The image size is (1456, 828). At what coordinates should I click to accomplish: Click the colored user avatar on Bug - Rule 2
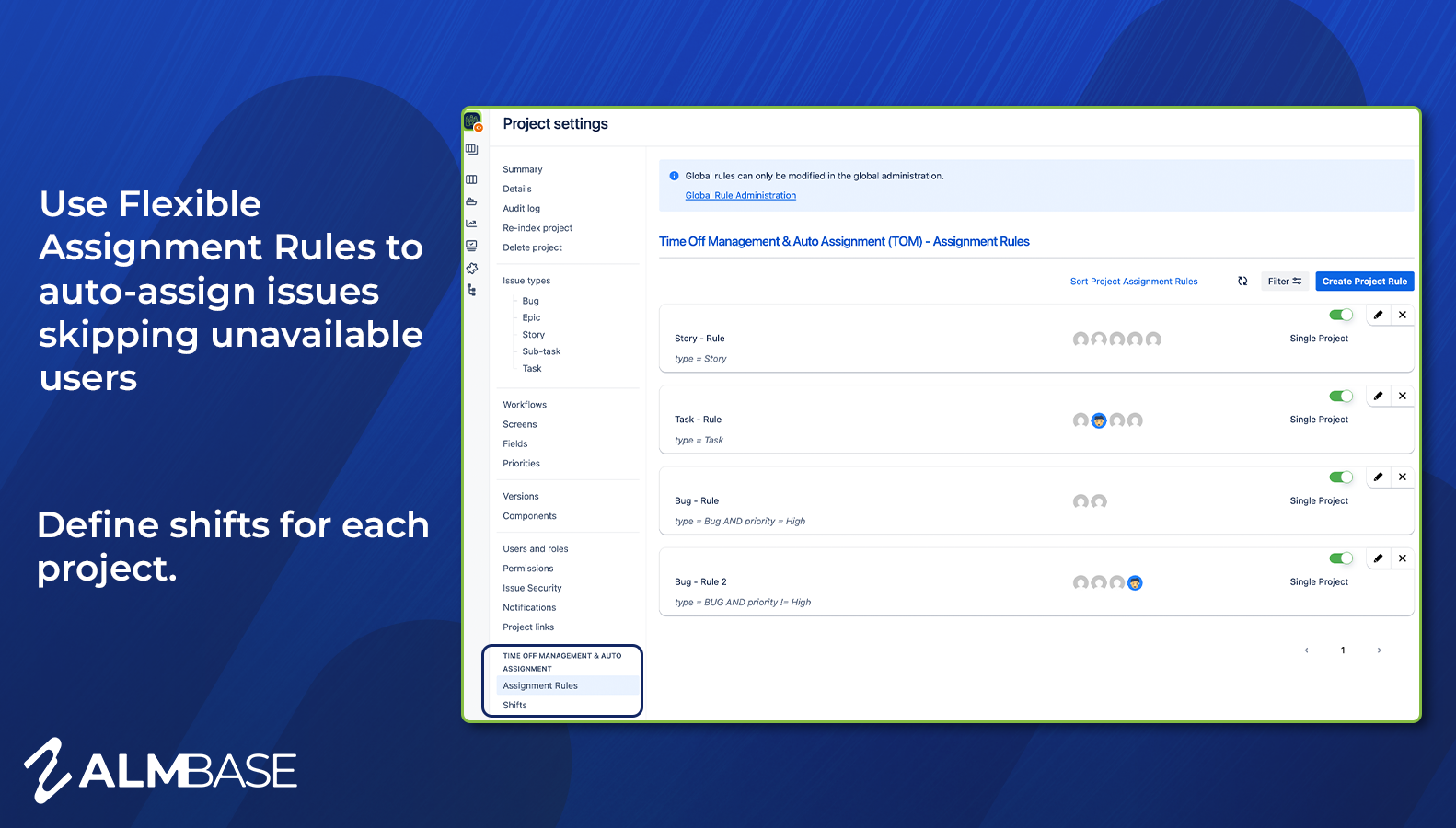click(x=1135, y=582)
